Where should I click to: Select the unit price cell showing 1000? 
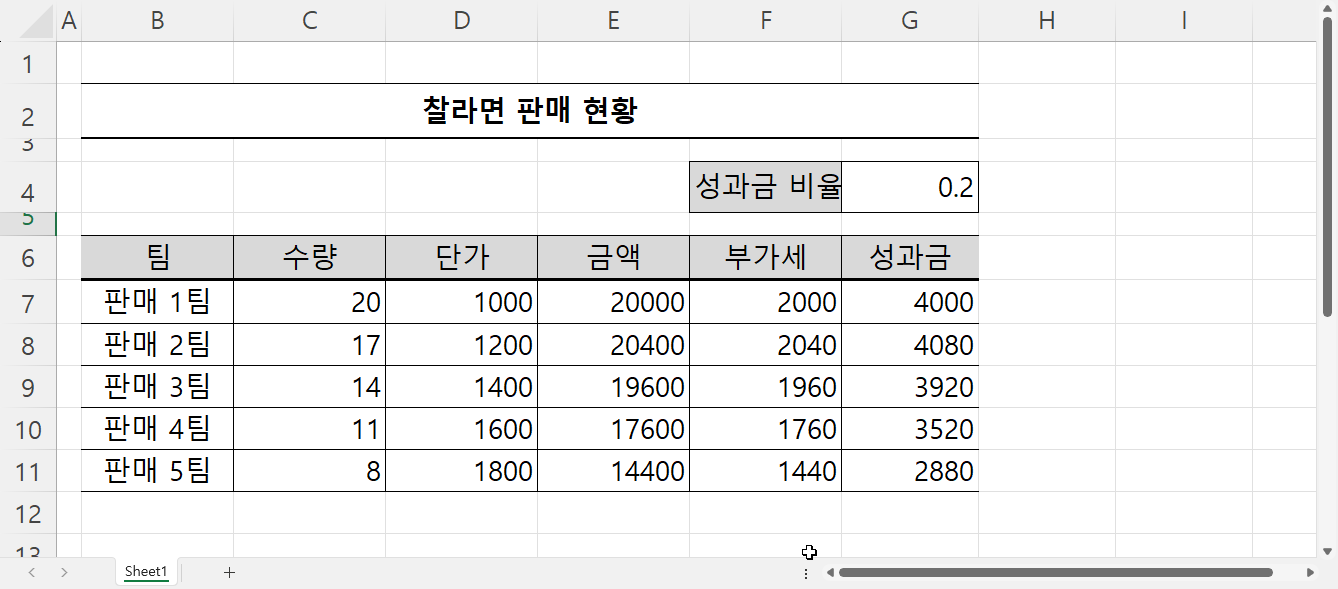tap(462, 302)
